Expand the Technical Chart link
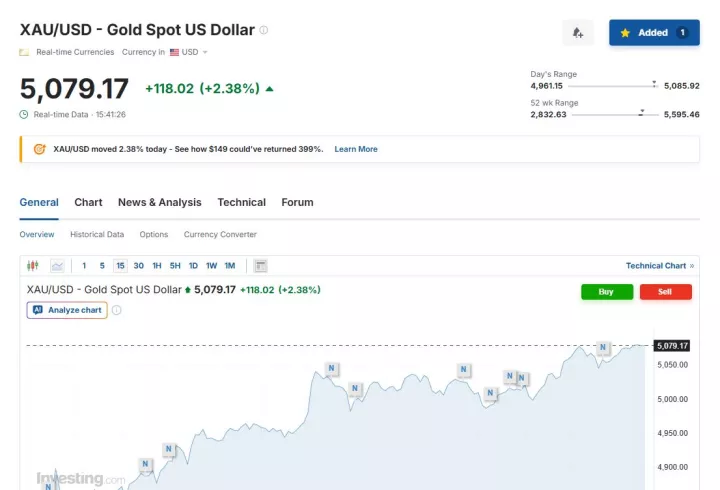 coord(660,266)
